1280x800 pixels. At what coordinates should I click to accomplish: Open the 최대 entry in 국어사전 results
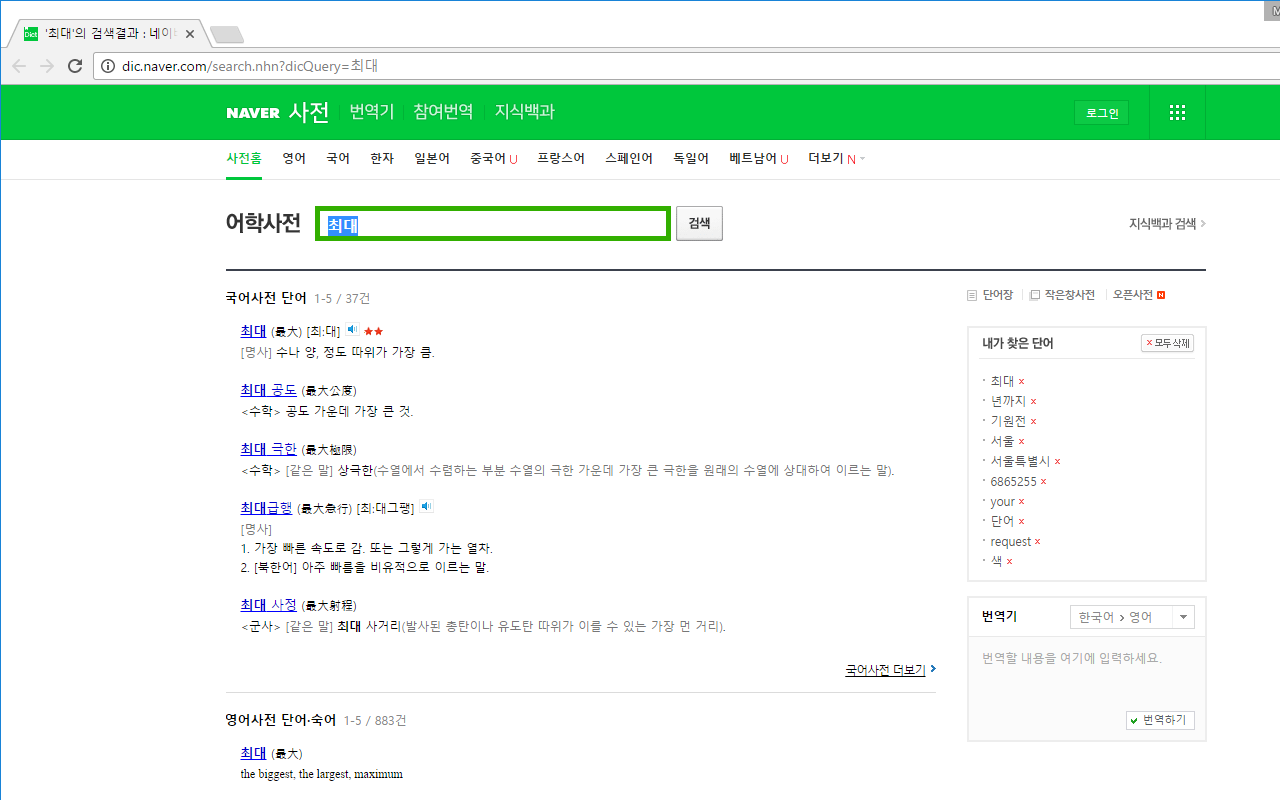click(253, 331)
